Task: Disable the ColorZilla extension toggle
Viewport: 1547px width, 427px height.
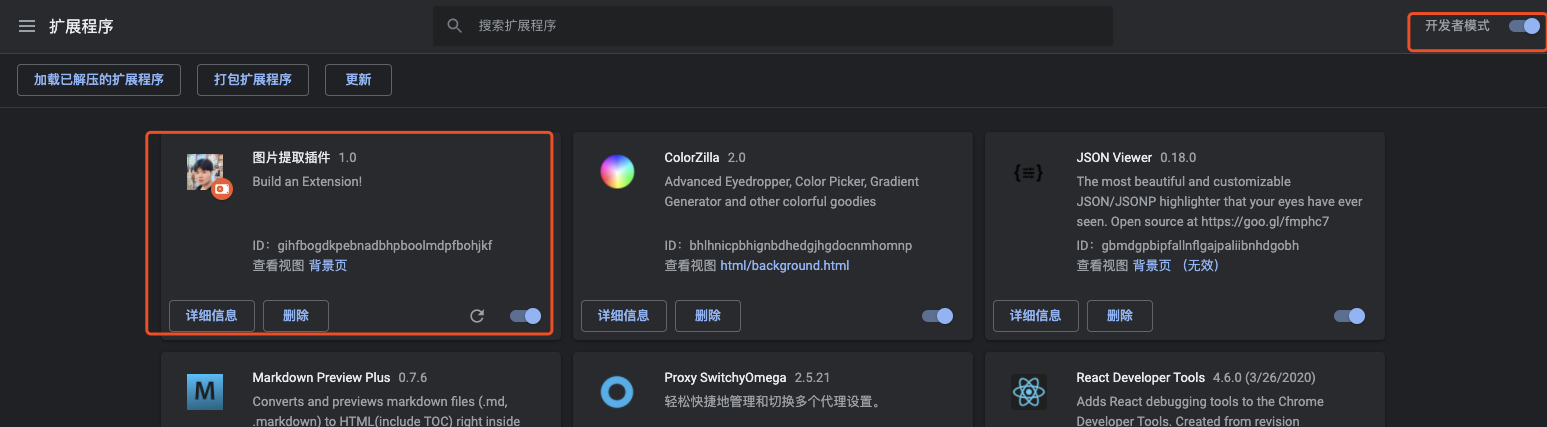Action: pos(937,316)
